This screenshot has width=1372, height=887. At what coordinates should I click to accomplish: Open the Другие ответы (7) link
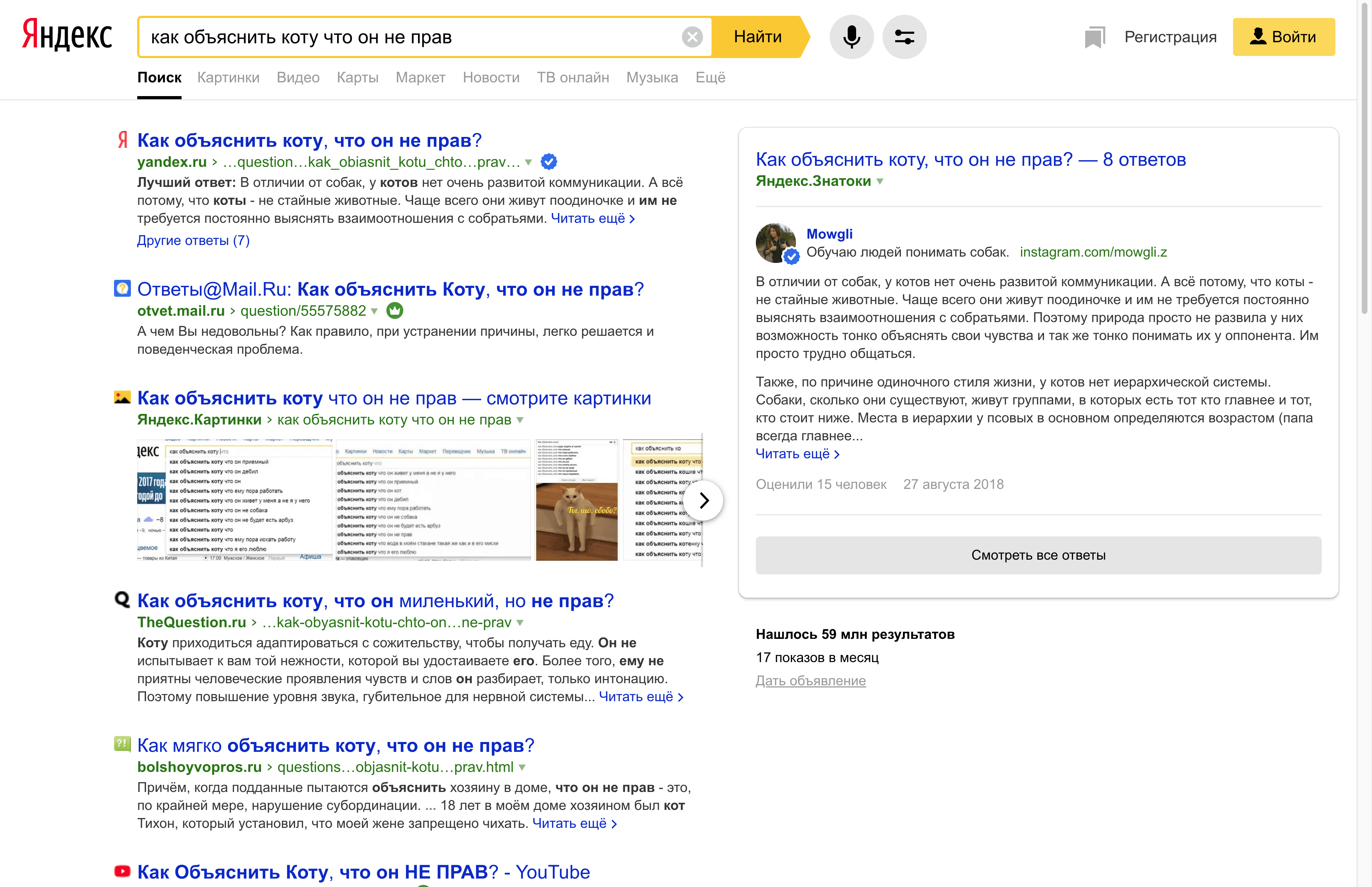point(194,241)
